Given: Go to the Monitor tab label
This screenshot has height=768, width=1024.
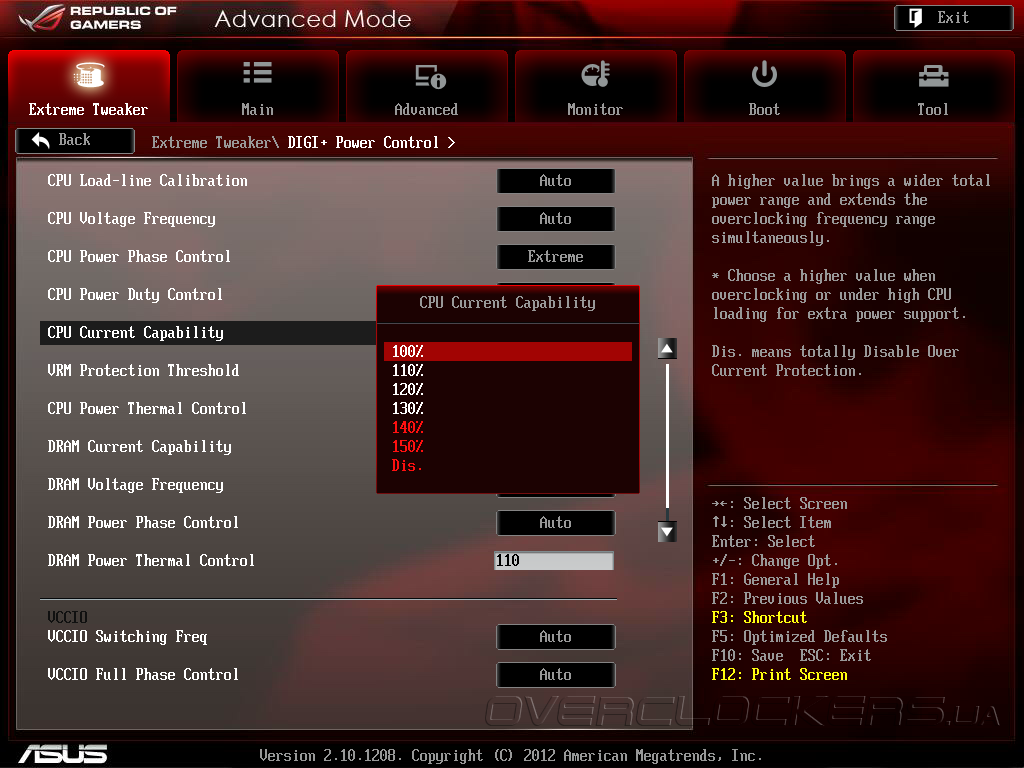Looking at the screenshot, I should tap(595, 110).
